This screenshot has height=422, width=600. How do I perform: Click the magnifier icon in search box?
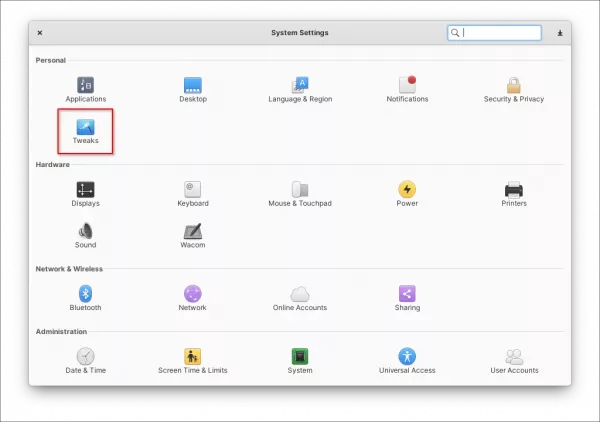[455, 33]
